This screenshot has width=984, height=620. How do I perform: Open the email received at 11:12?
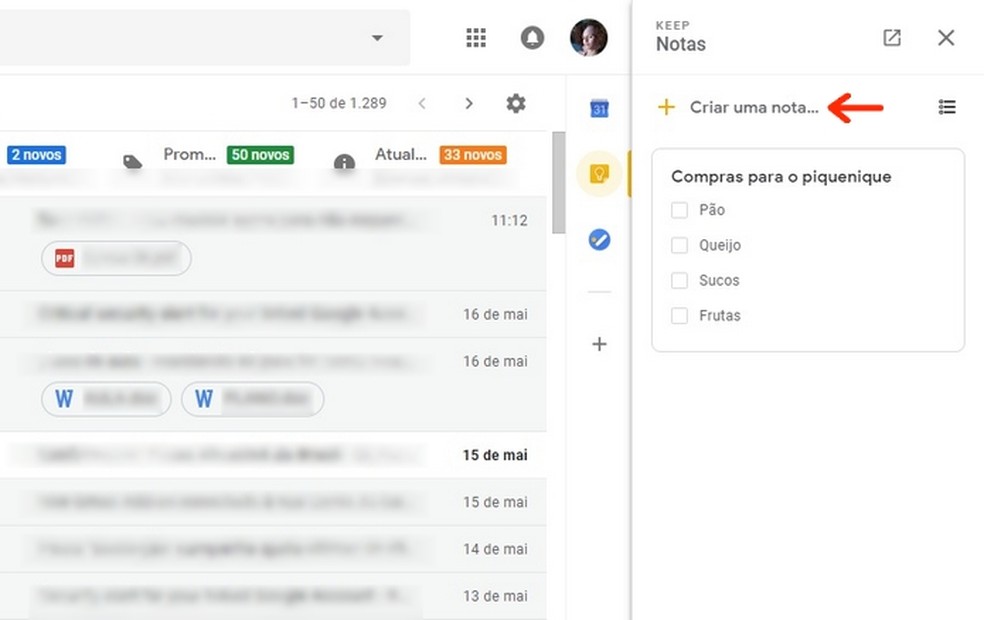tap(273, 243)
